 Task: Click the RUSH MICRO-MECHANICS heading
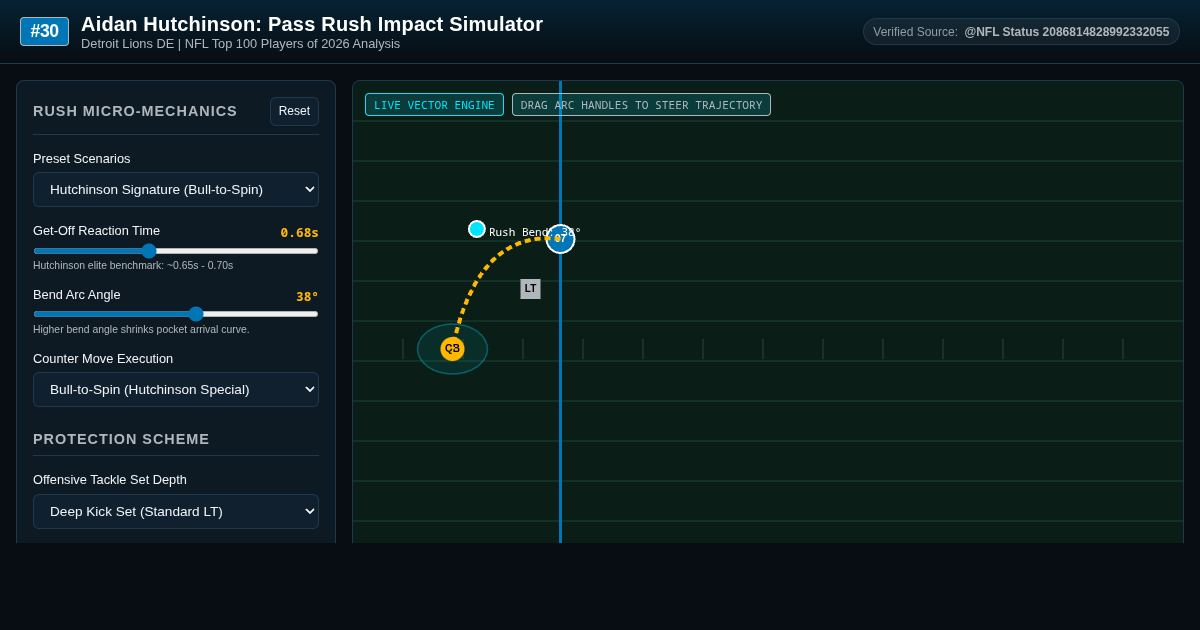click(135, 111)
